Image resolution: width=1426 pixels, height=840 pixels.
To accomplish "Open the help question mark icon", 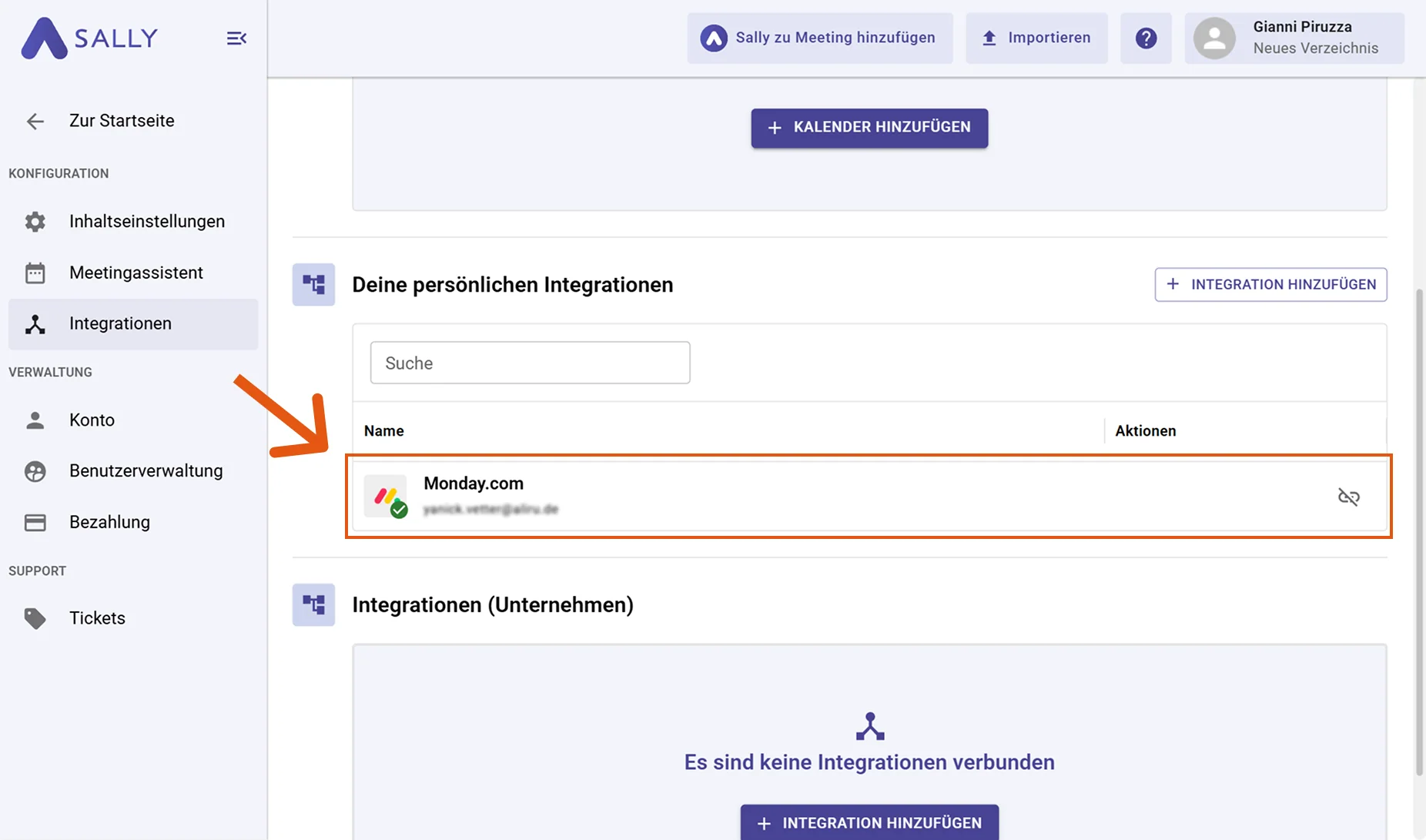I will [x=1146, y=38].
